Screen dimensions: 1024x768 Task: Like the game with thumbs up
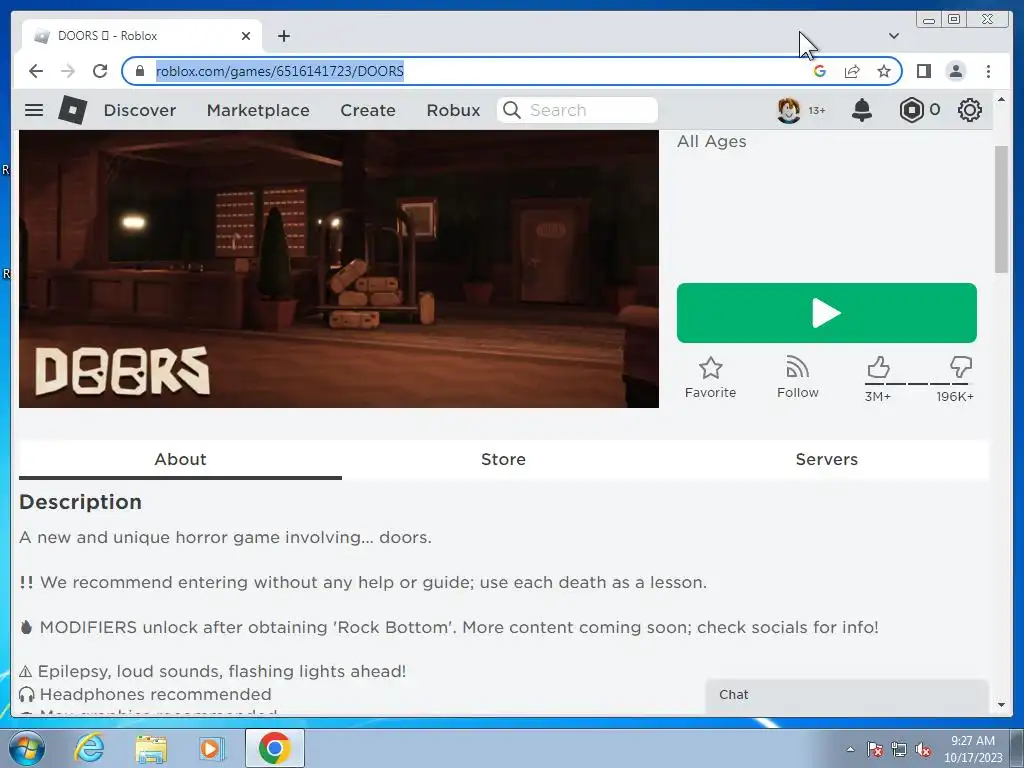click(x=878, y=368)
